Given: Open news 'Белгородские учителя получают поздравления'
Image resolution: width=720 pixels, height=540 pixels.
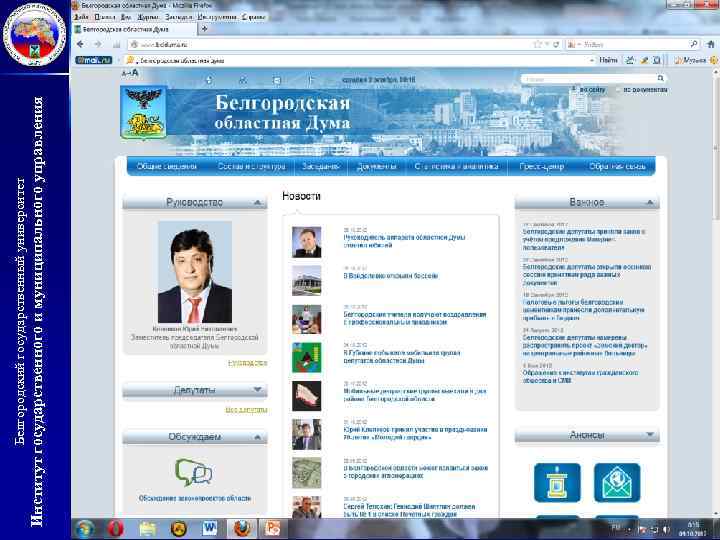Looking at the screenshot, I should 415,318.
